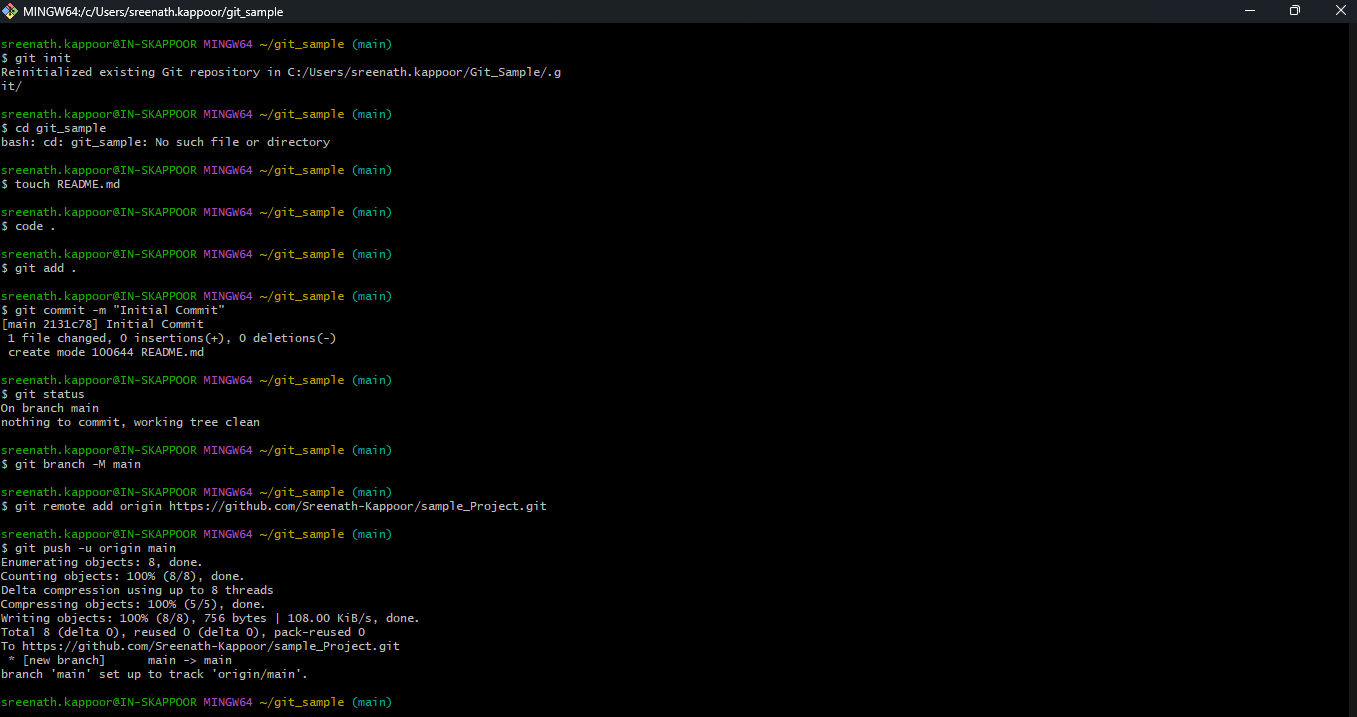Image resolution: width=1357 pixels, height=717 pixels.
Task: Open the GitHub sample_Project.git remote URL
Action: coord(357,505)
